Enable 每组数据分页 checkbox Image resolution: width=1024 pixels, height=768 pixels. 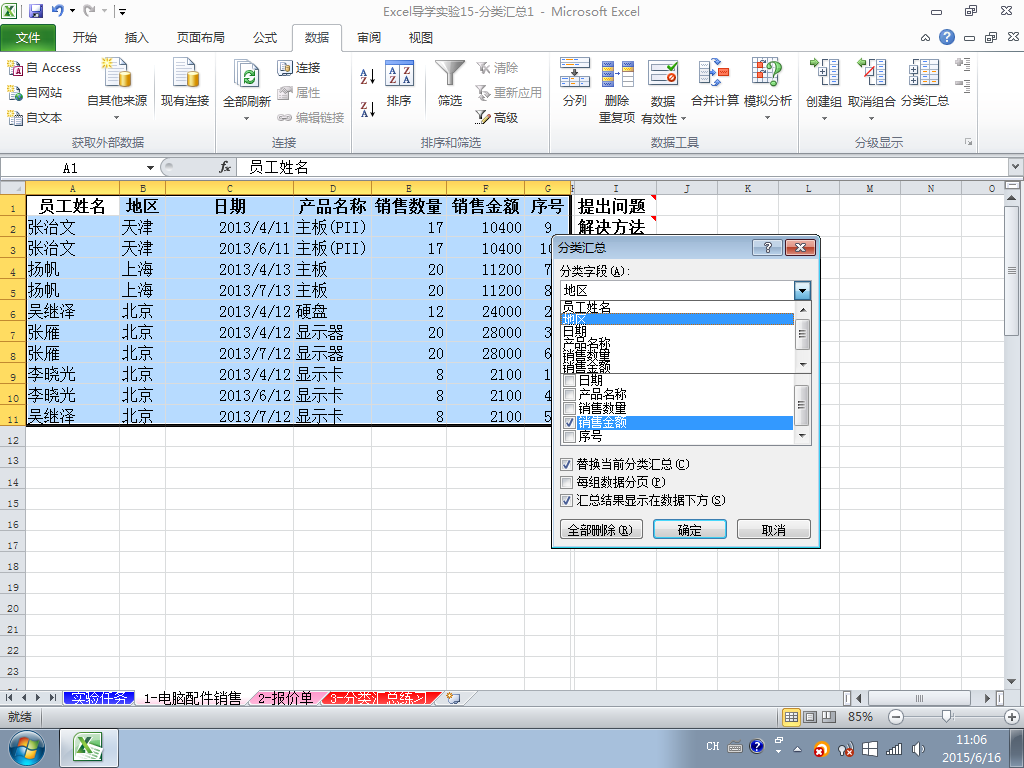(x=567, y=483)
